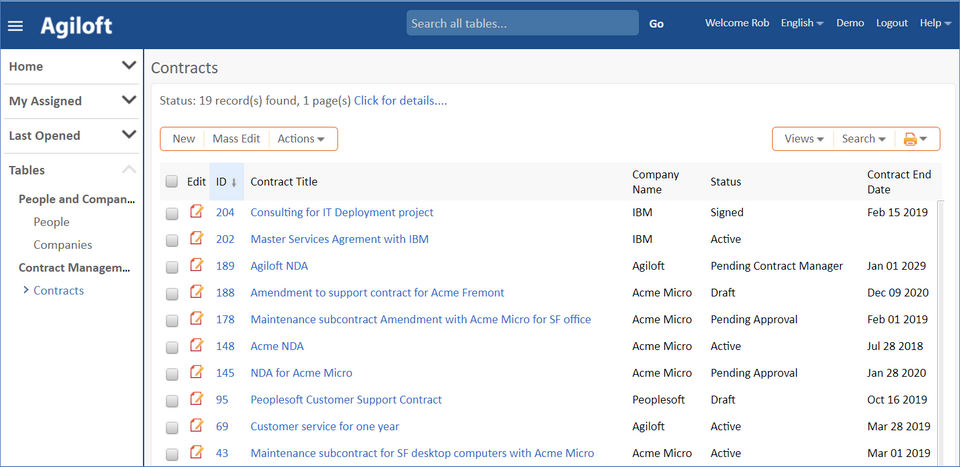This screenshot has height=467, width=960.
Task: Click the edit icon for Agiloft NDA
Action: tap(197, 266)
